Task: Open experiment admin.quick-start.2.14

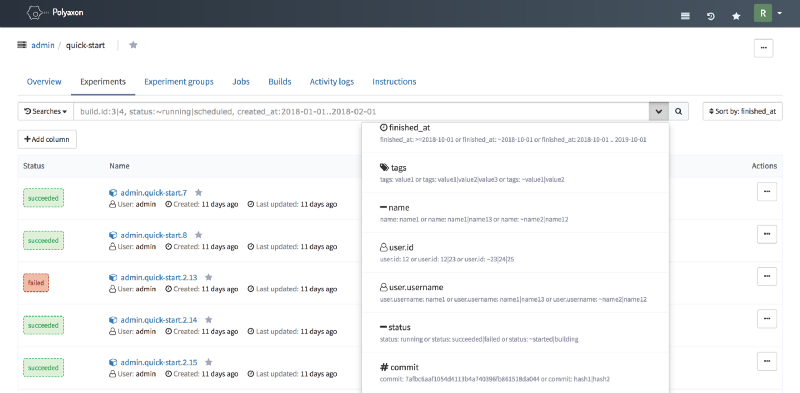Action: click(159, 320)
